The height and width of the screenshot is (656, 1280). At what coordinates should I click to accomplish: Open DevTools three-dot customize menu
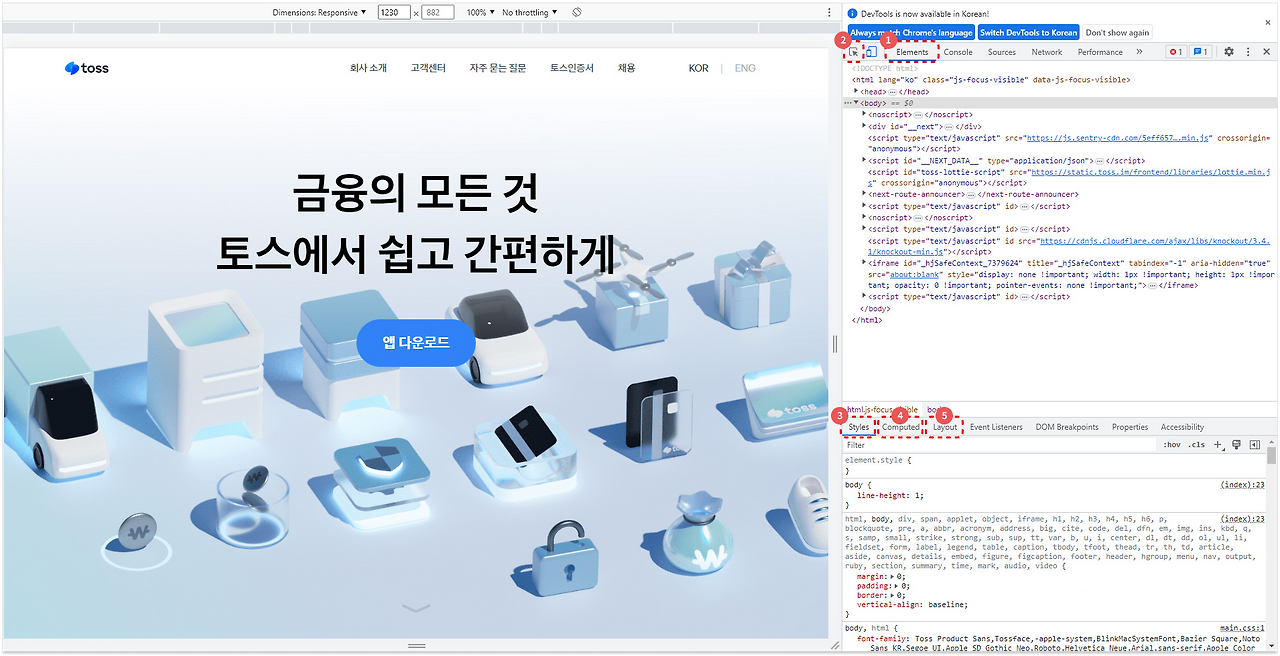[1248, 52]
